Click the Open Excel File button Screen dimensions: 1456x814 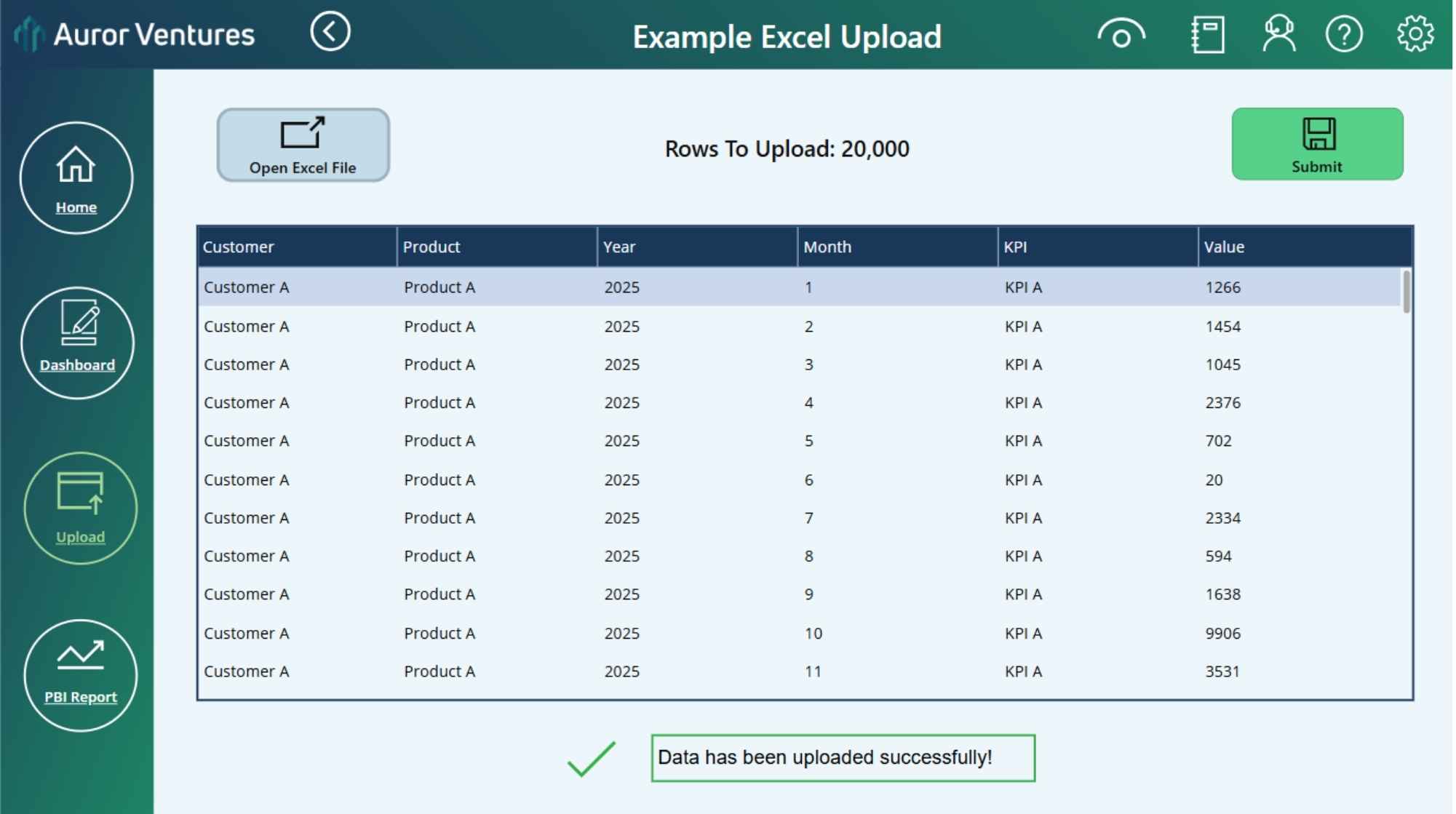(x=303, y=145)
